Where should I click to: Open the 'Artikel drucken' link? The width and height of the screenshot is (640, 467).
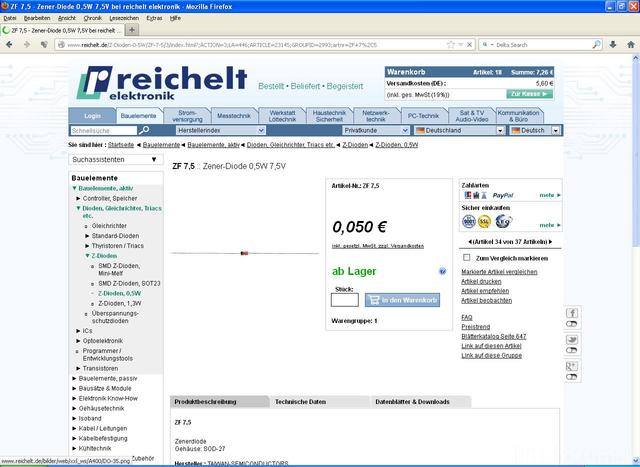481,282
